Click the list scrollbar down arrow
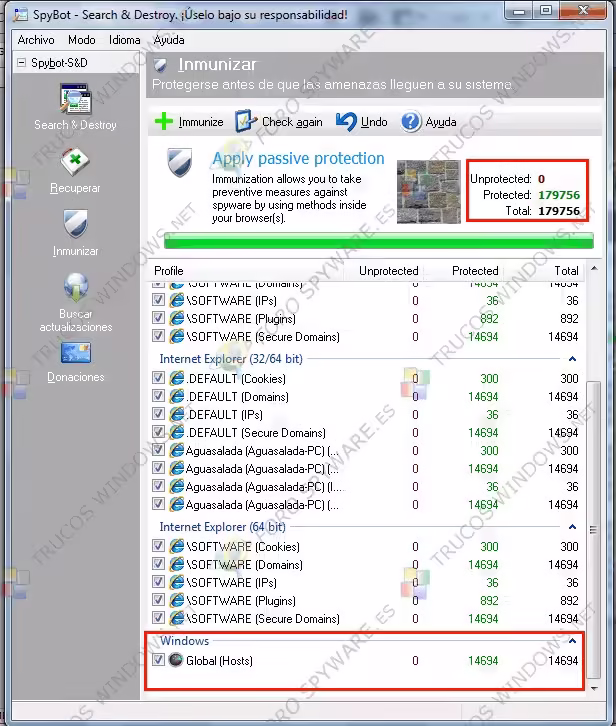 [x=594, y=688]
